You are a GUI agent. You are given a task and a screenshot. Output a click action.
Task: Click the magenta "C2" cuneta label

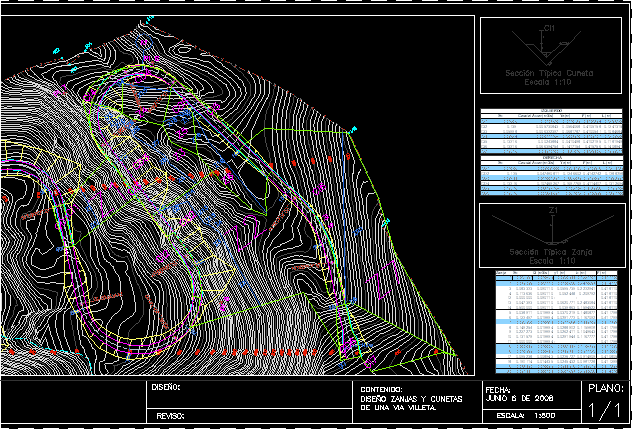coord(162,256)
